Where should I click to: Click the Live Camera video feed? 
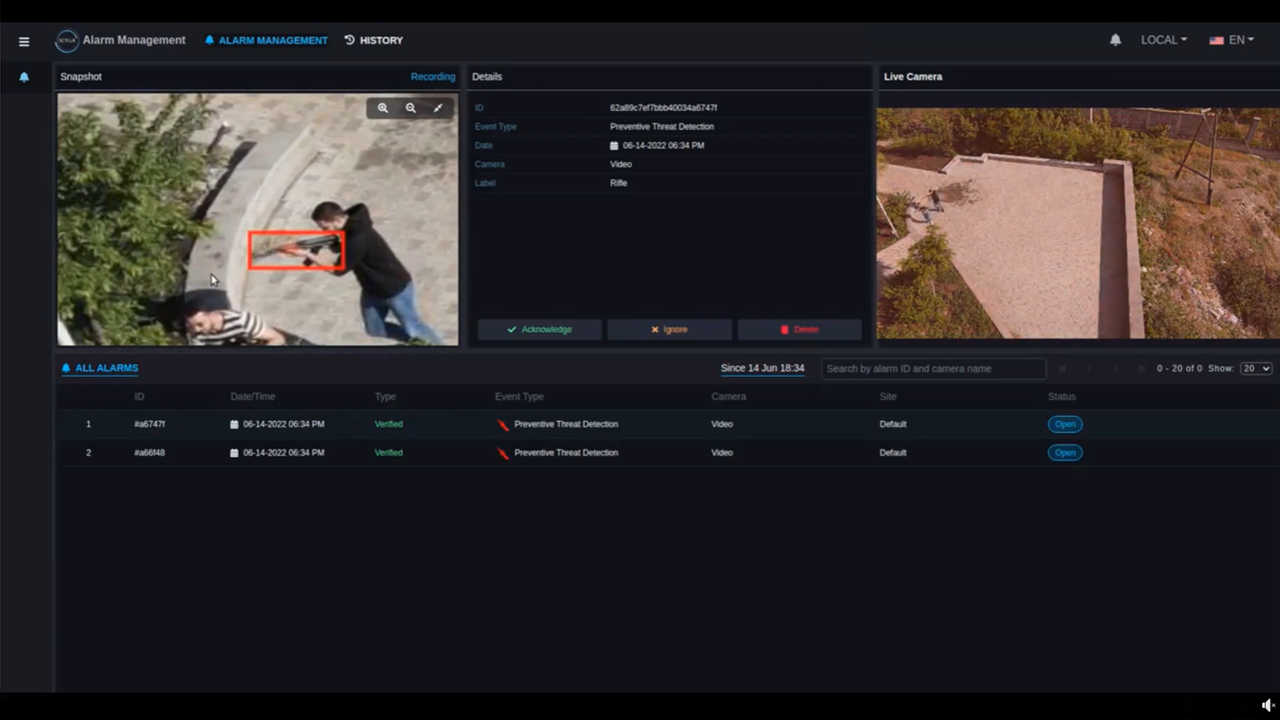pyautogui.click(x=1078, y=224)
